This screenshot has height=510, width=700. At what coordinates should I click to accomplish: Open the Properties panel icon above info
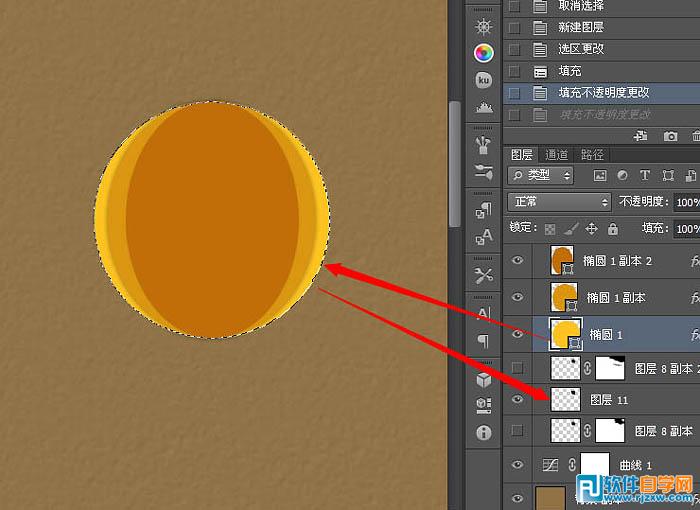[x=483, y=405]
